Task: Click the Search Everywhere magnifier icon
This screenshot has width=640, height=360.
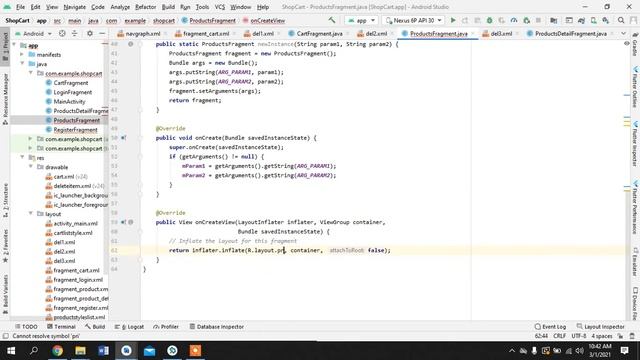Action: point(621,20)
